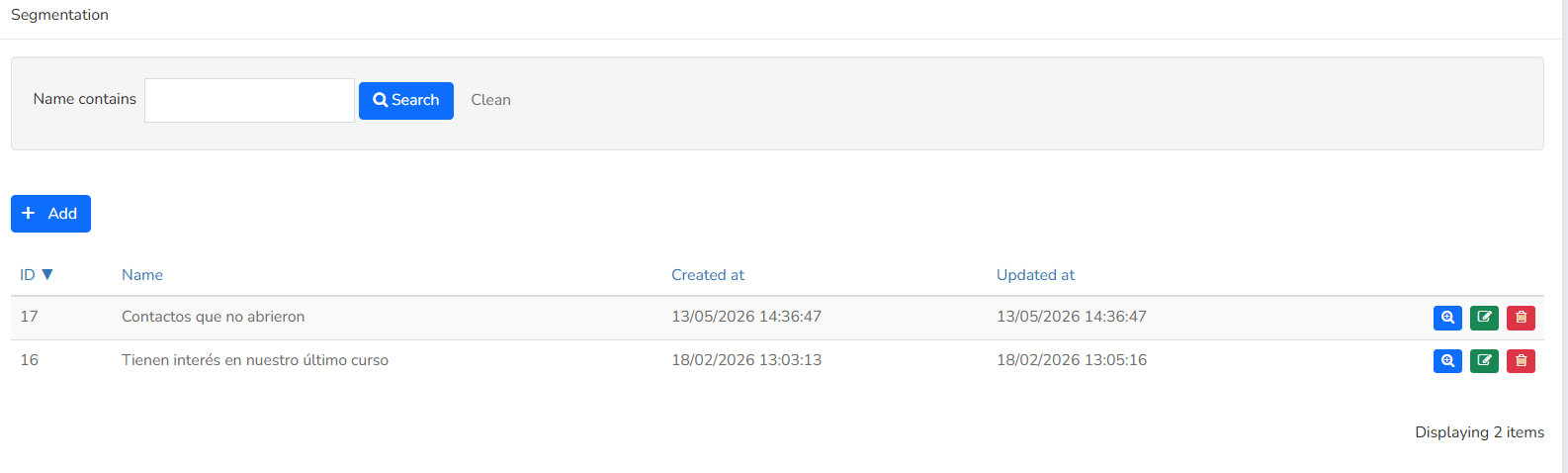1568x473 pixels.
Task: Toggle the ID sort arrow
Action: (x=46, y=275)
